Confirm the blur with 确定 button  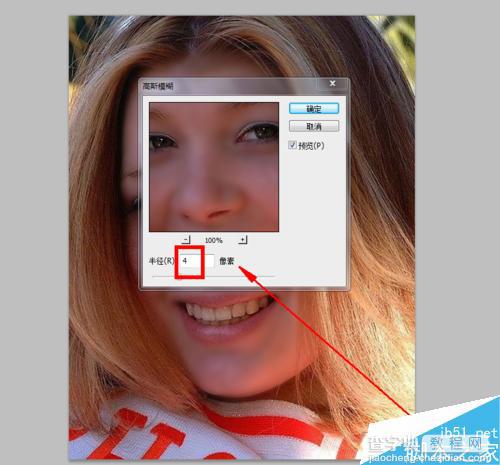click(314, 109)
